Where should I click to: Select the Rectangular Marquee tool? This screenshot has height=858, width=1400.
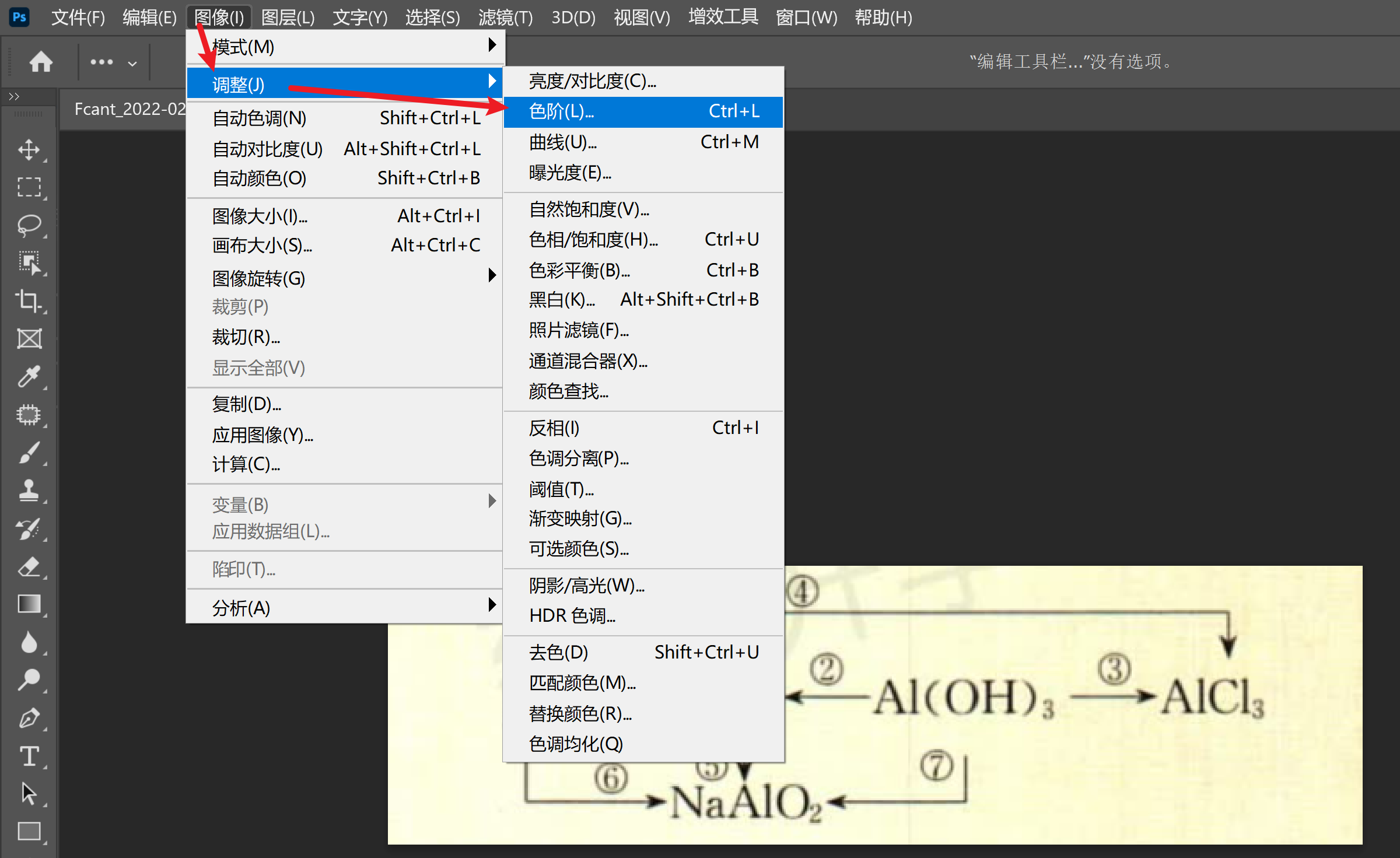coord(29,187)
